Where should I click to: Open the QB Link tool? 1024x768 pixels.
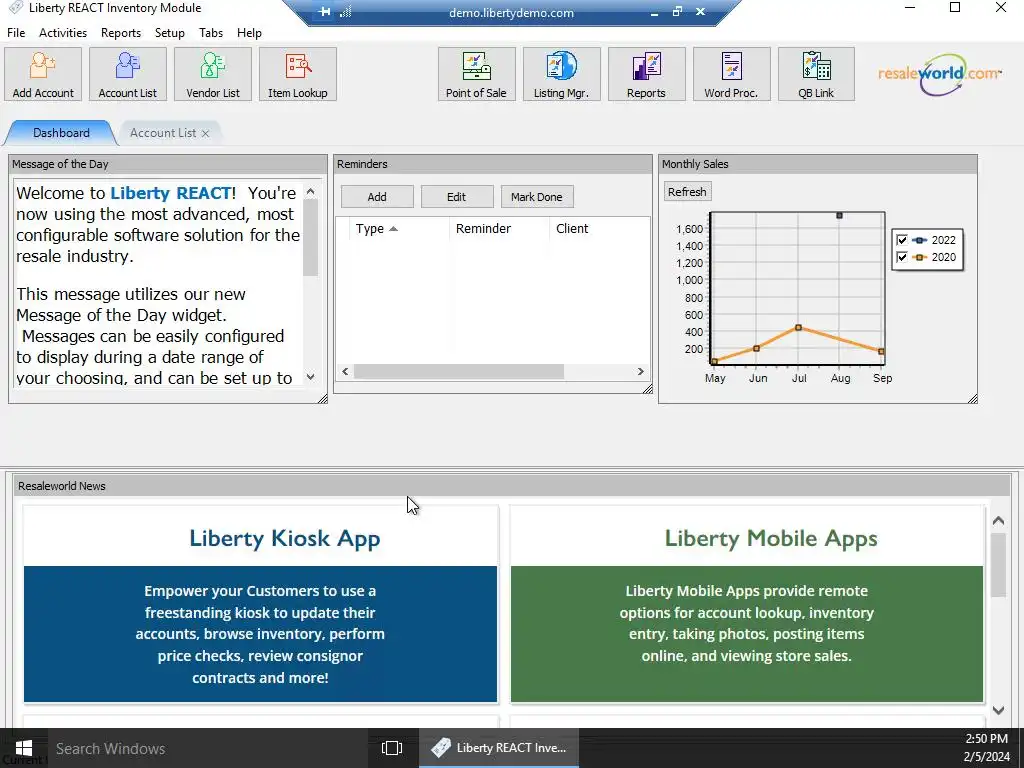[x=816, y=74]
